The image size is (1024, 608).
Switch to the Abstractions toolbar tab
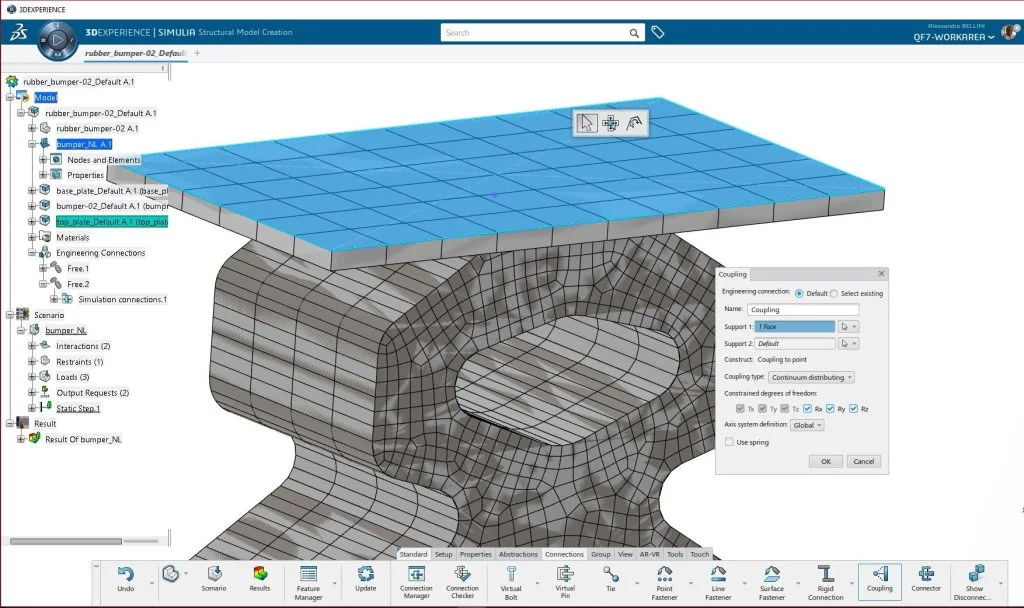[x=519, y=554]
